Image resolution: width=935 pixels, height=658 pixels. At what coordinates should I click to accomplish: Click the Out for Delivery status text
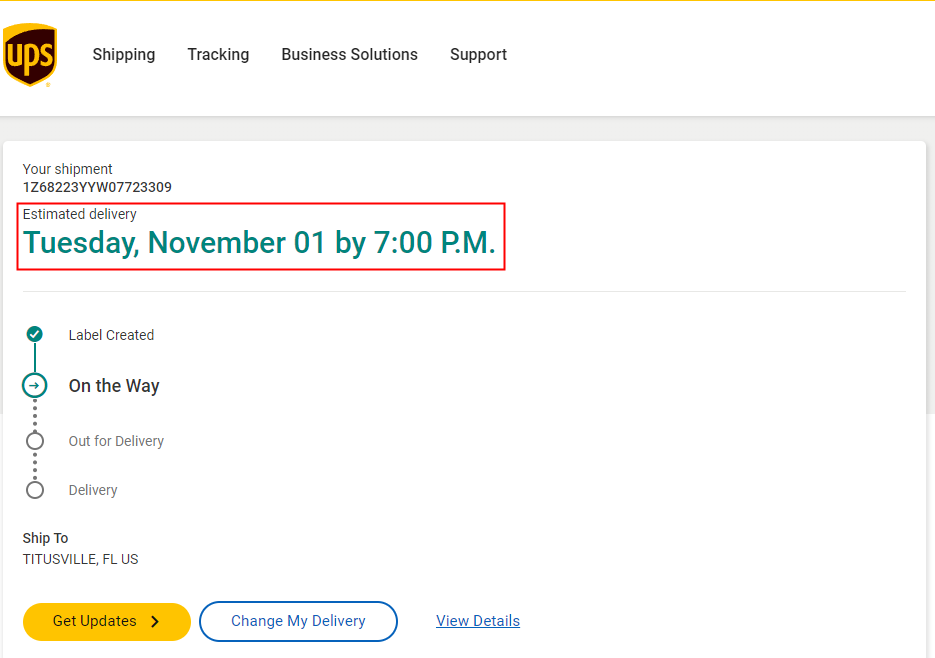click(x=116, y=441)
